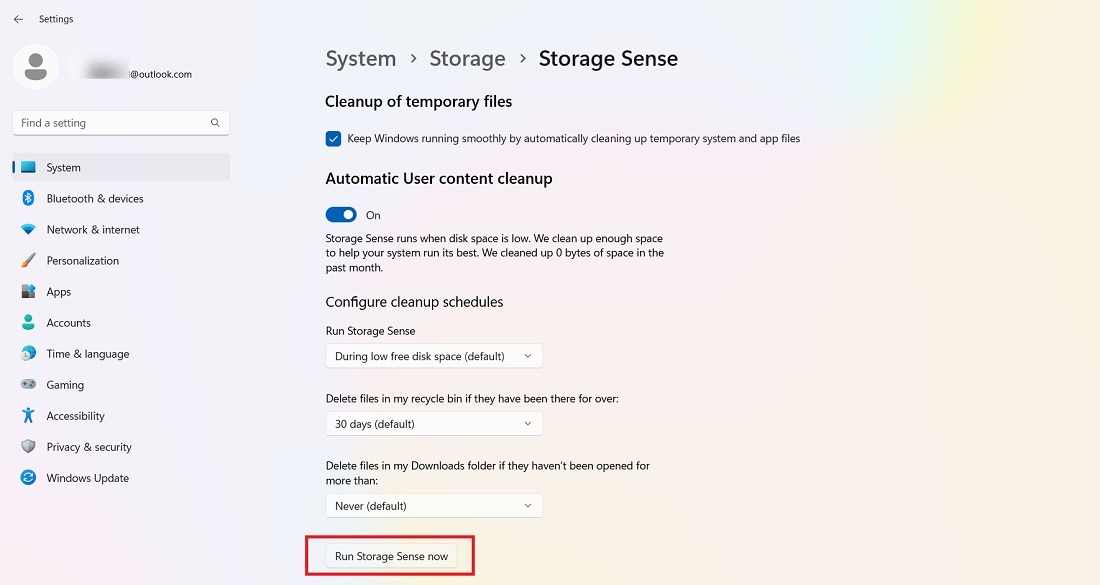Select the Gaming controller icon

click(x=29, y=384)
